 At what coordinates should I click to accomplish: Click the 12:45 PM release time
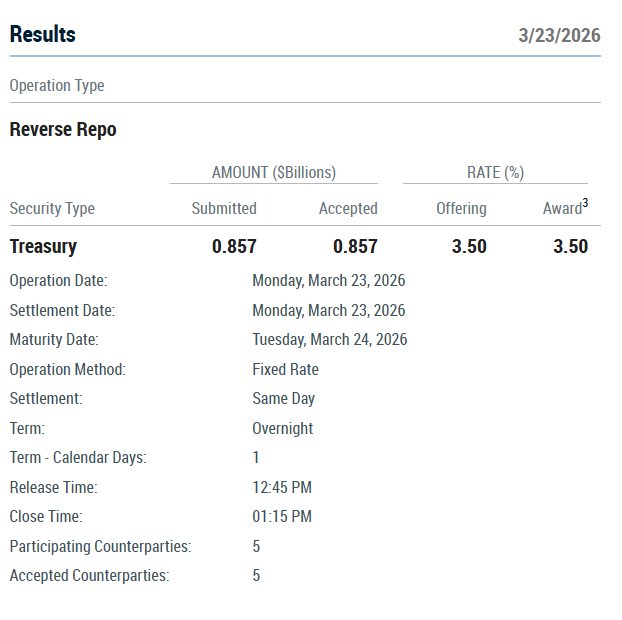pos(282,488)
